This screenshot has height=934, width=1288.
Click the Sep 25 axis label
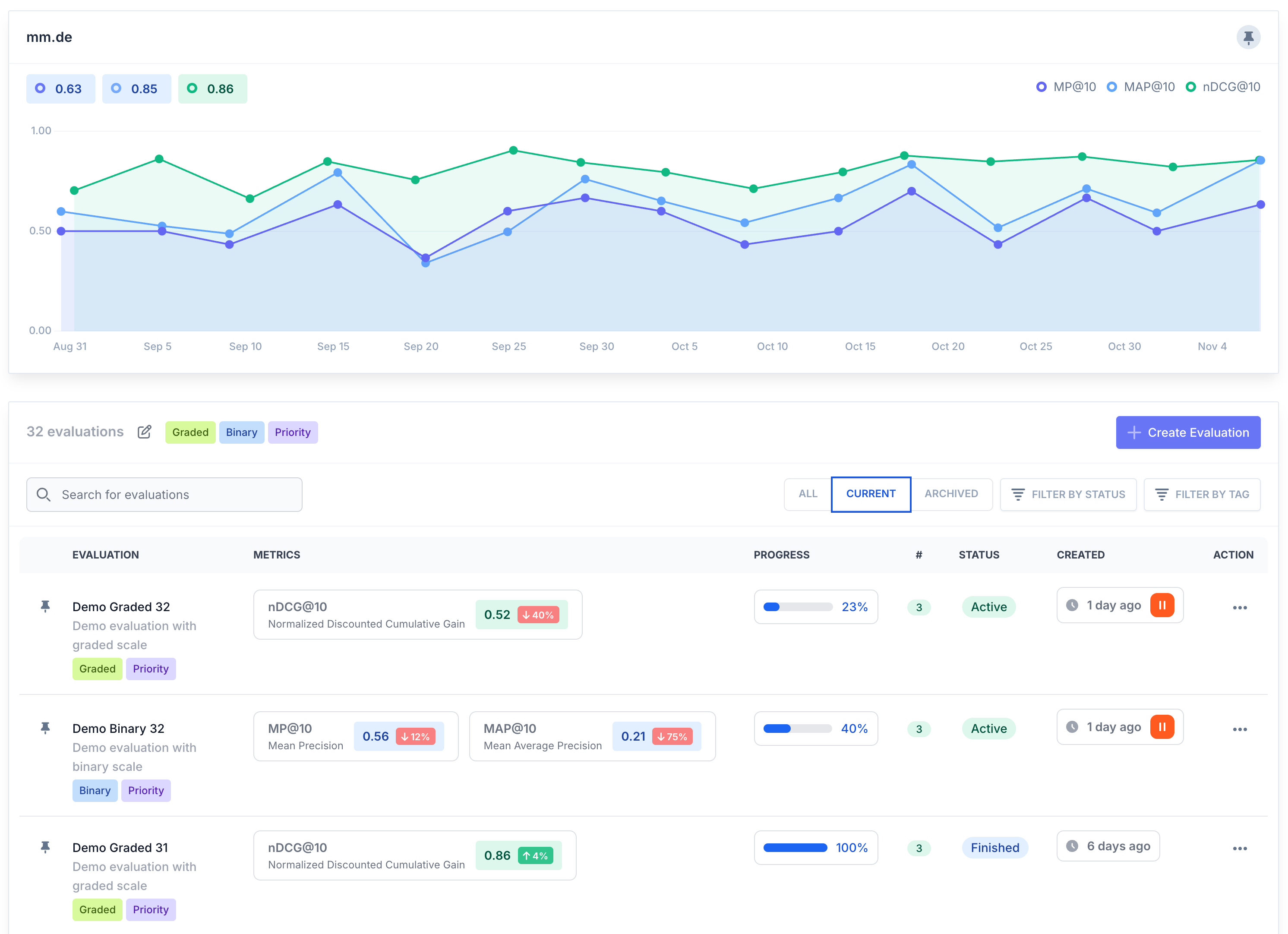click(x=508, y=346)
